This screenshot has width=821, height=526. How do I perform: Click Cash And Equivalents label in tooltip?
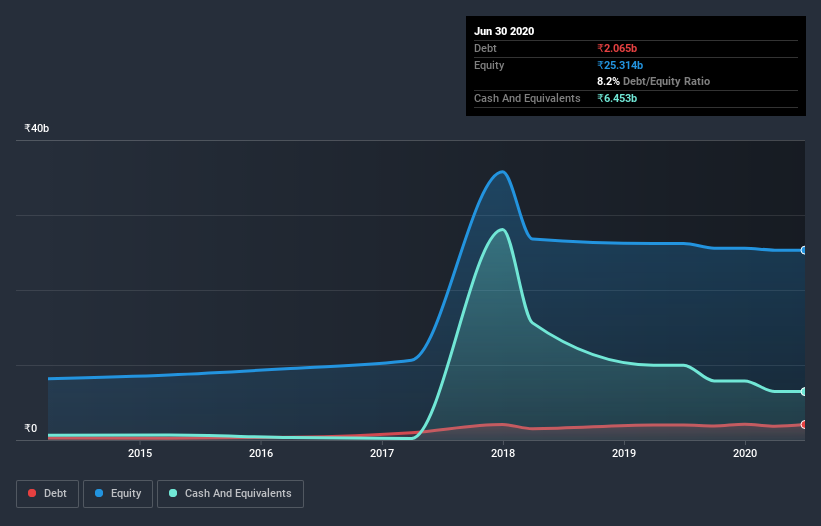click(527, 98)
